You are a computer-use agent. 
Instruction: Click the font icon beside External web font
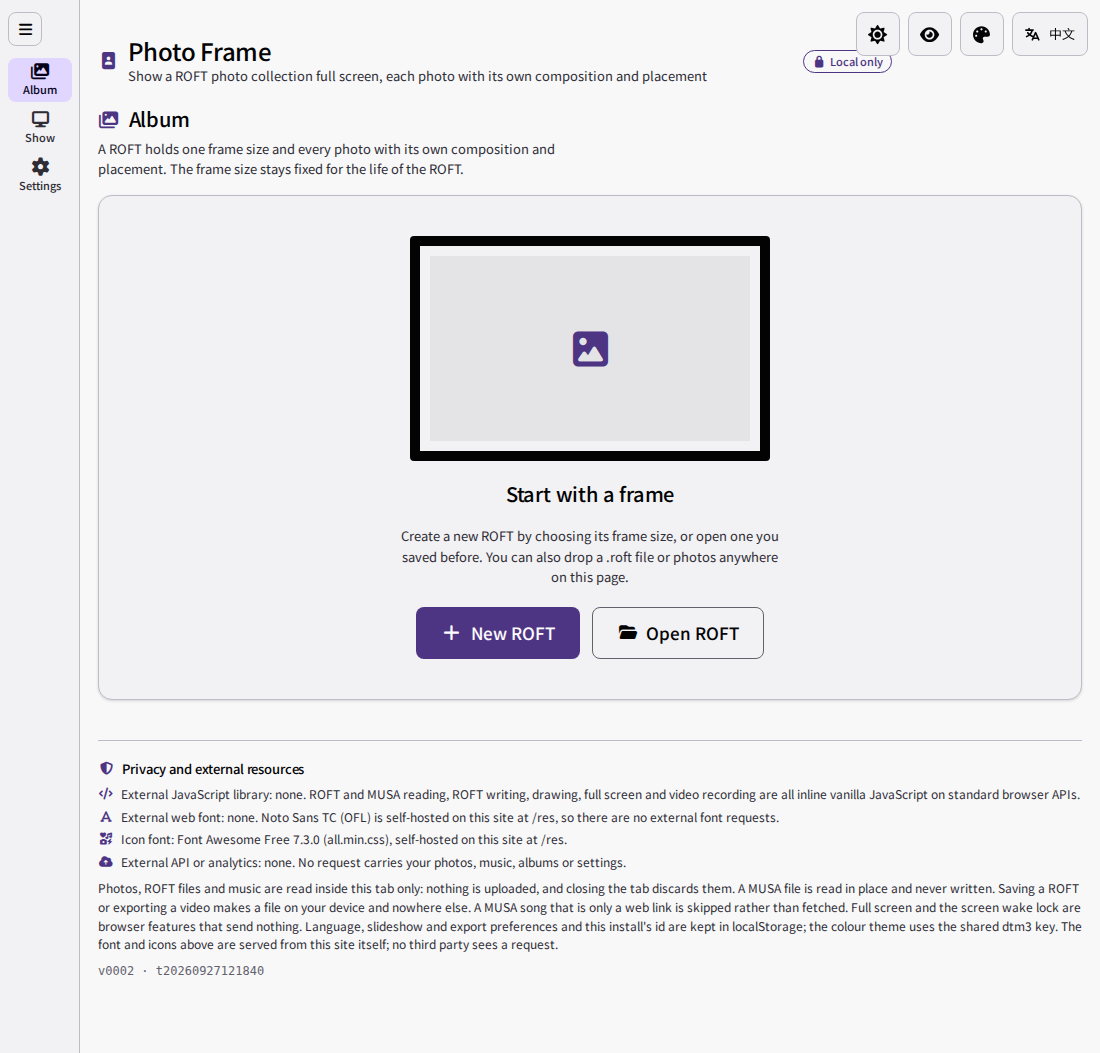pyautogui.click(x=106, y=817)
